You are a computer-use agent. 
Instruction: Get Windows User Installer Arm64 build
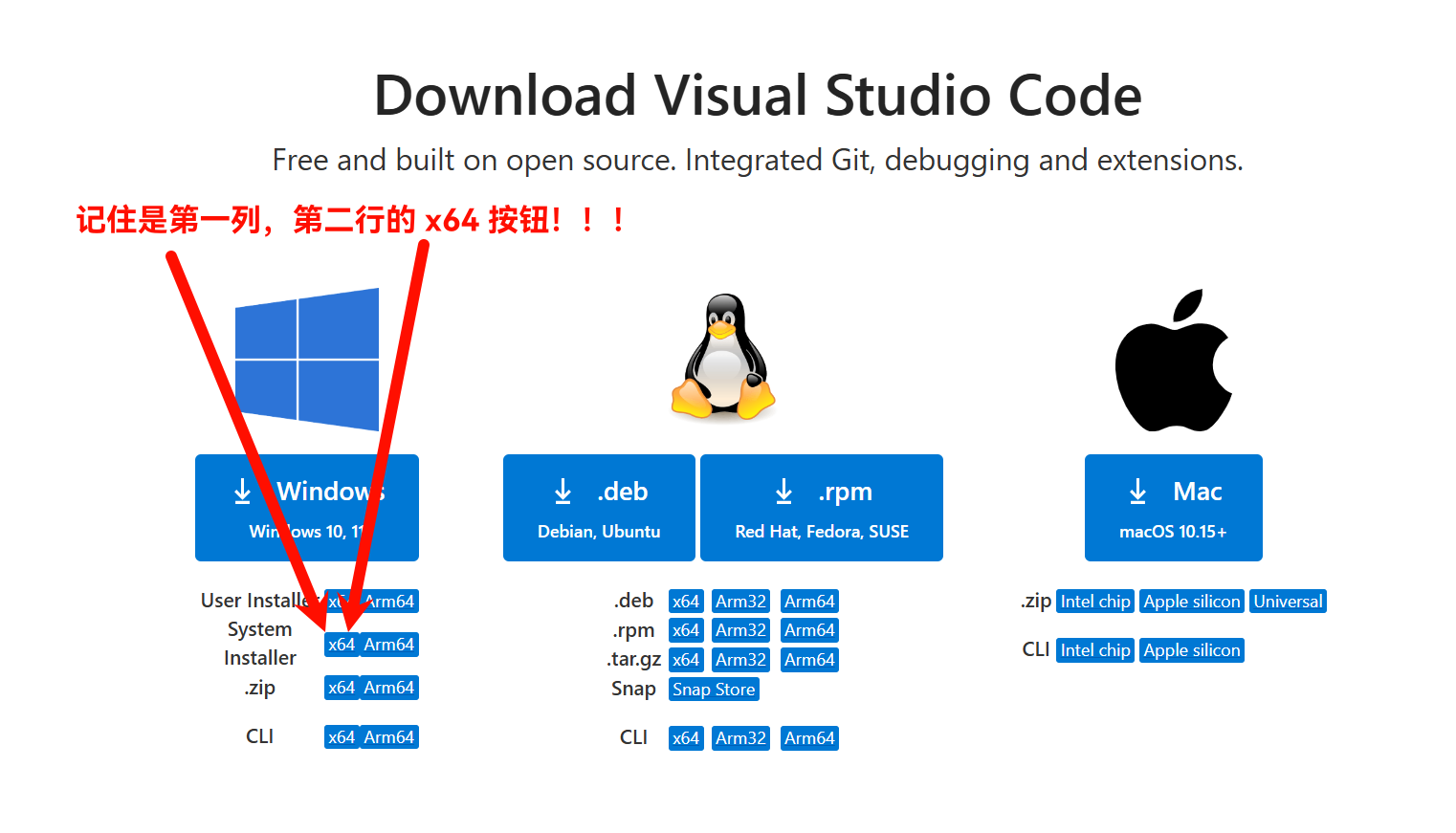[x=389, y=602]
